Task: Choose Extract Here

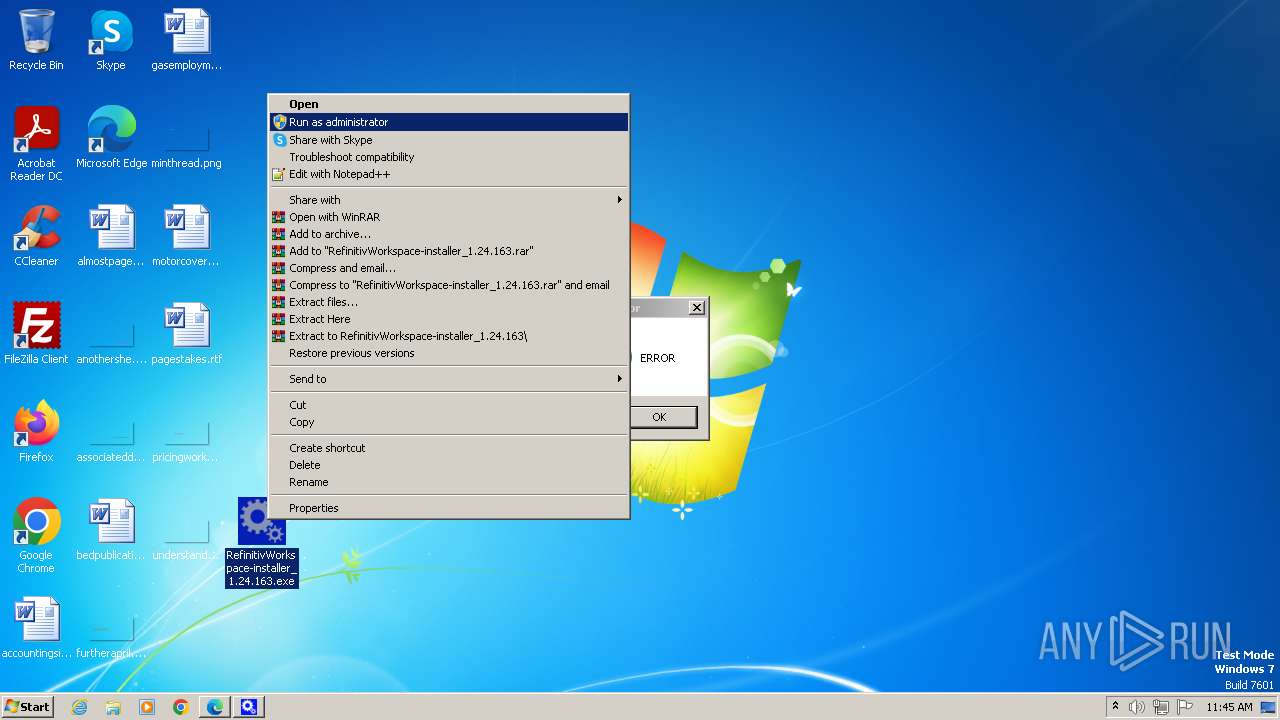Action: pyautogui.click(x=449, y=319)
